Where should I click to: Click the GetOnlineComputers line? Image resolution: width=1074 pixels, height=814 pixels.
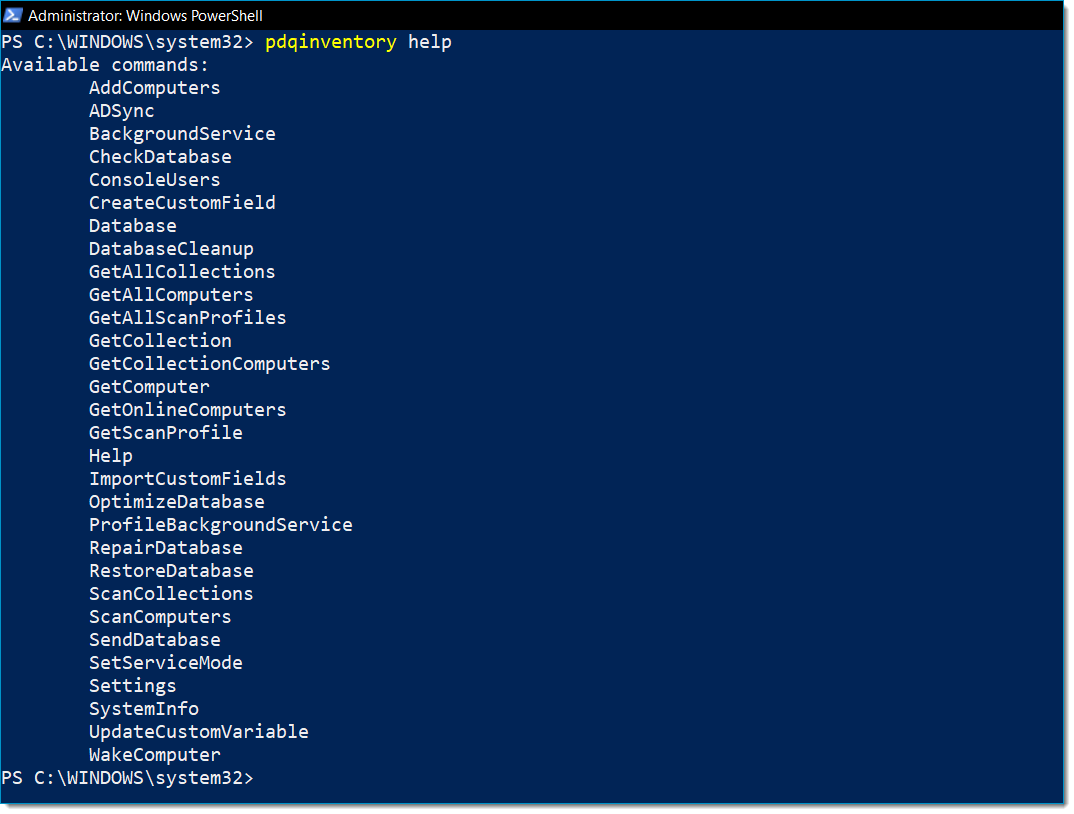187,410
